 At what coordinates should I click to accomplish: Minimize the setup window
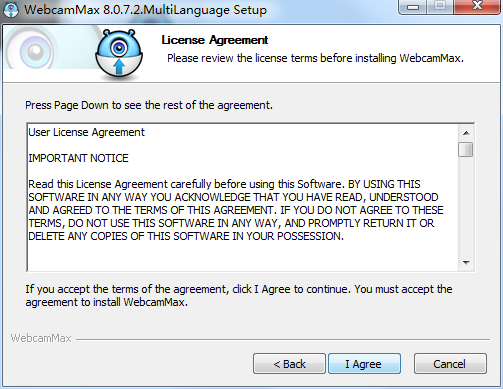pyautogui.click(x=413, y=7)
